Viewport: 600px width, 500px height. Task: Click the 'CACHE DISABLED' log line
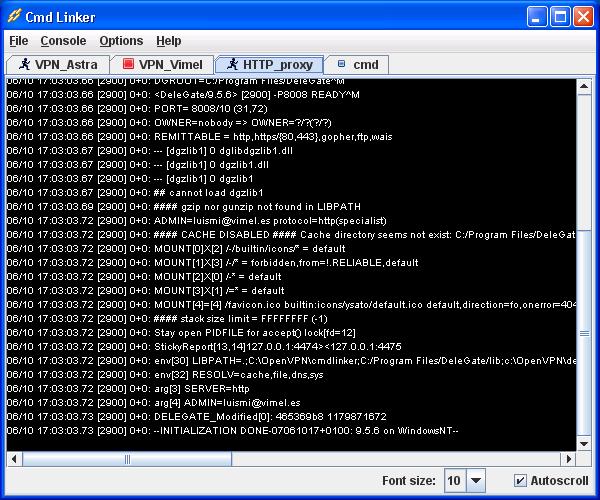291,235
